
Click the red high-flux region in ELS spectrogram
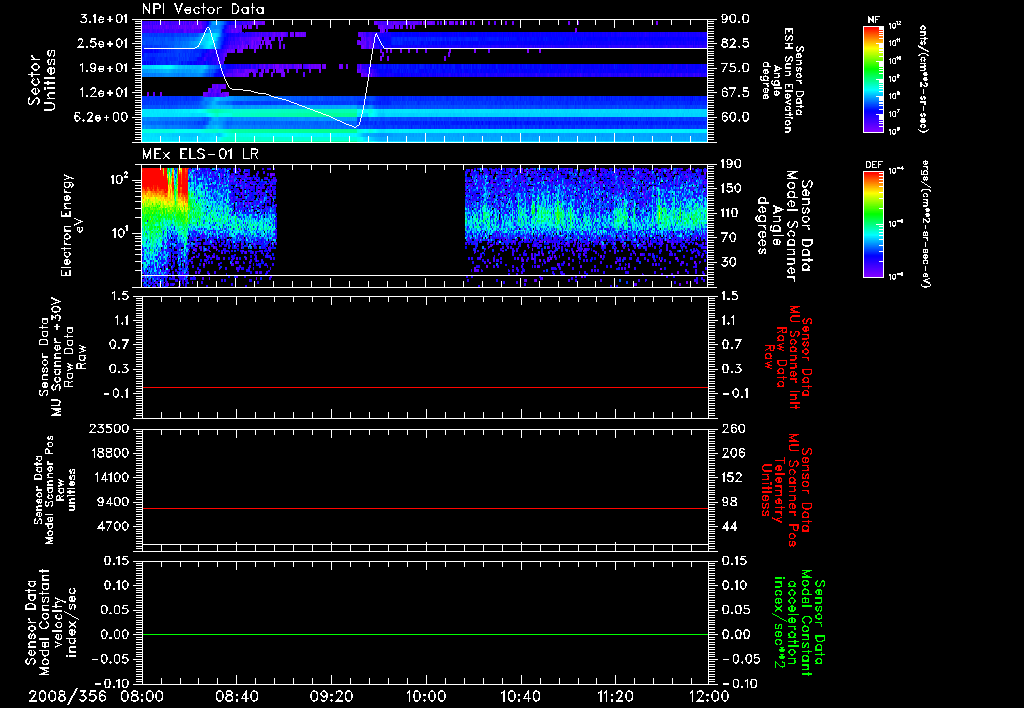pyautogui.click(x=154, y=180)
